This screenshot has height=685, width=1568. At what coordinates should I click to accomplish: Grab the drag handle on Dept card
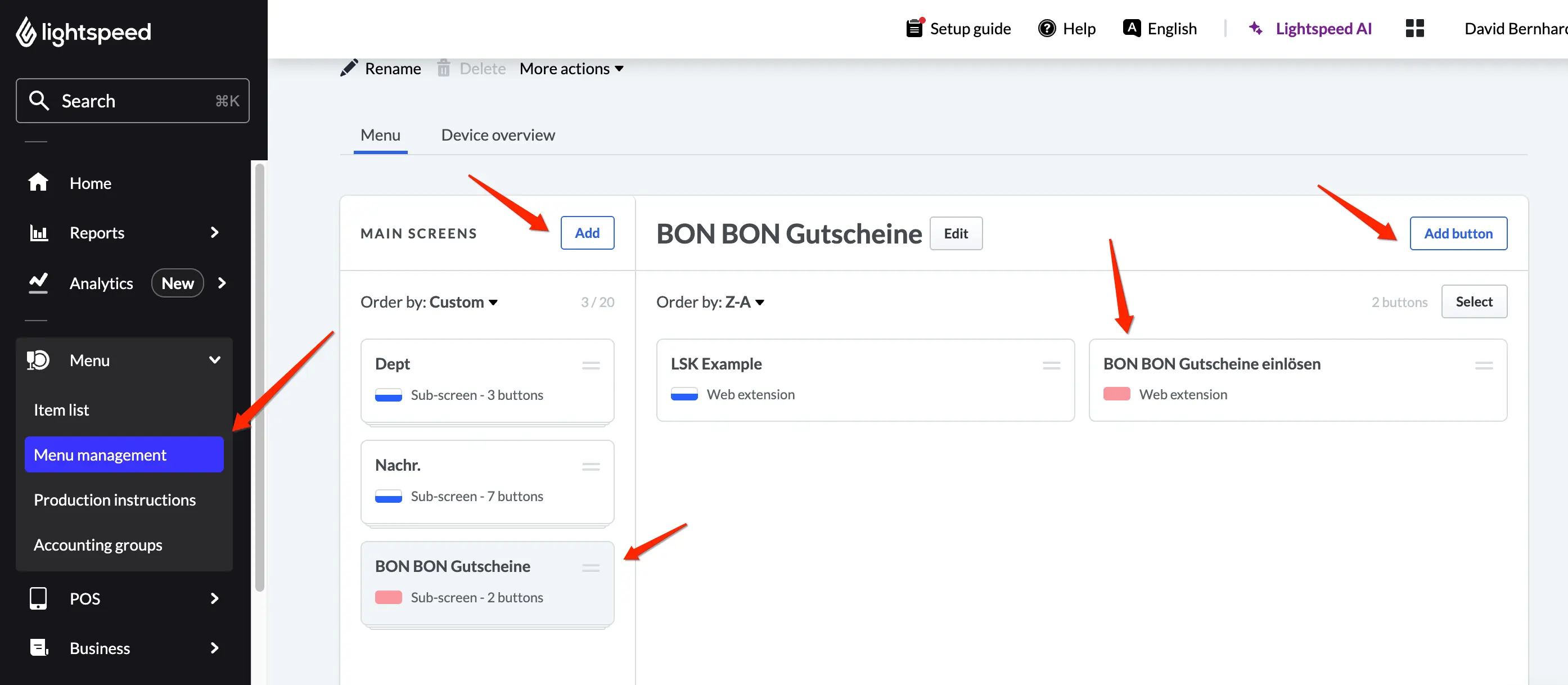(591, 366)
